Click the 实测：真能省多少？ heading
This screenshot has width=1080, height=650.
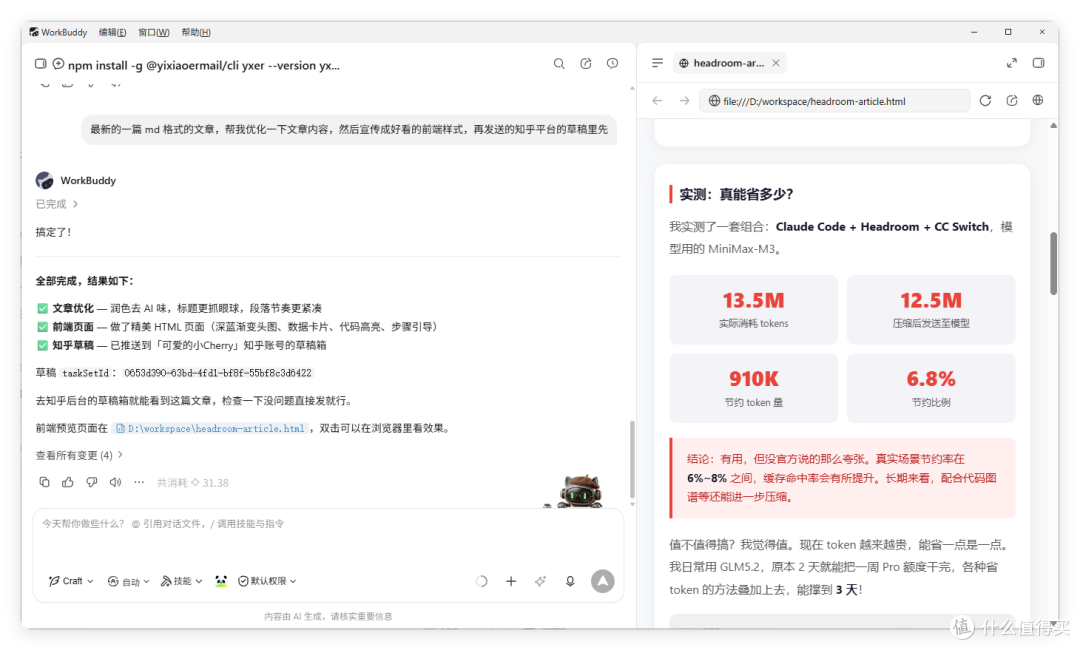tap(736, 194)
